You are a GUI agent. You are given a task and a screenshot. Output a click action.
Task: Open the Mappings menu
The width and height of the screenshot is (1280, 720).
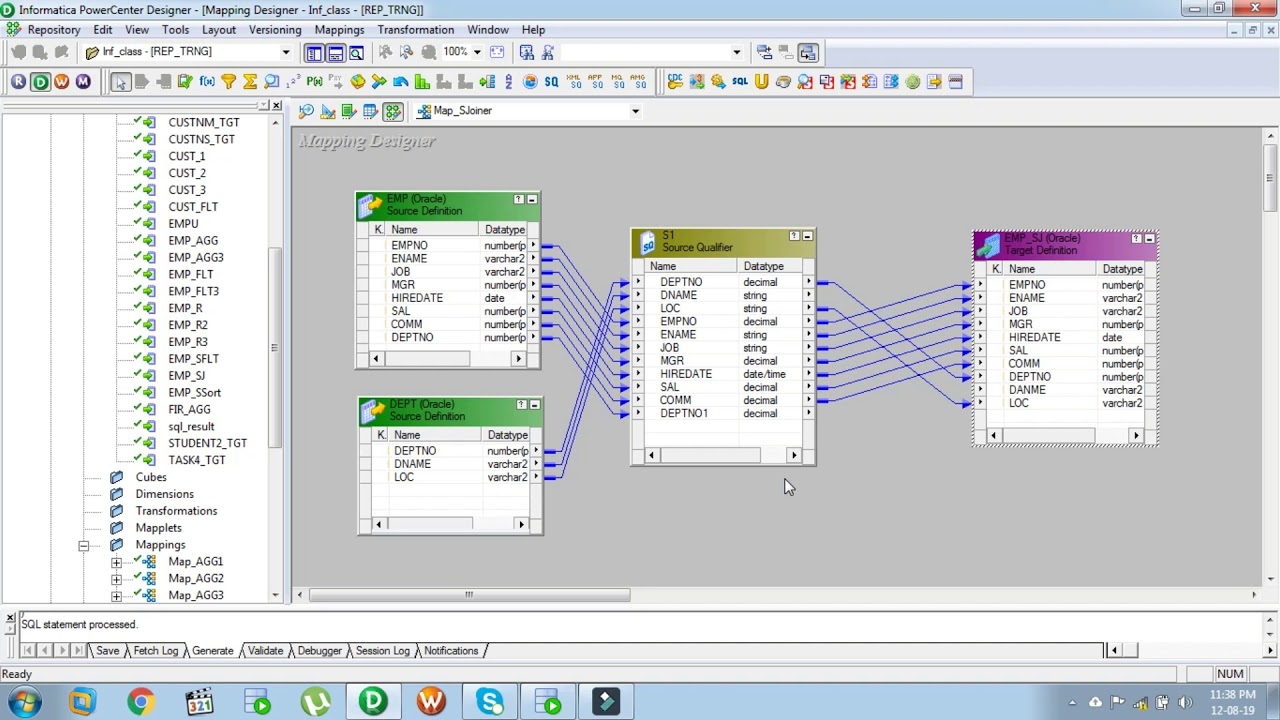point(339,30)
